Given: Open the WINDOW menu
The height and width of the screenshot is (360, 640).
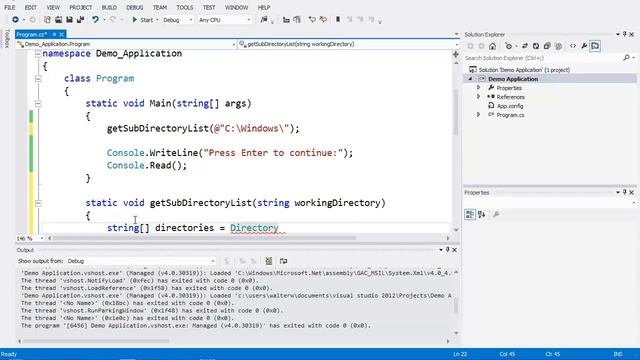Looking at the screenshot, I should pos(236,7).
